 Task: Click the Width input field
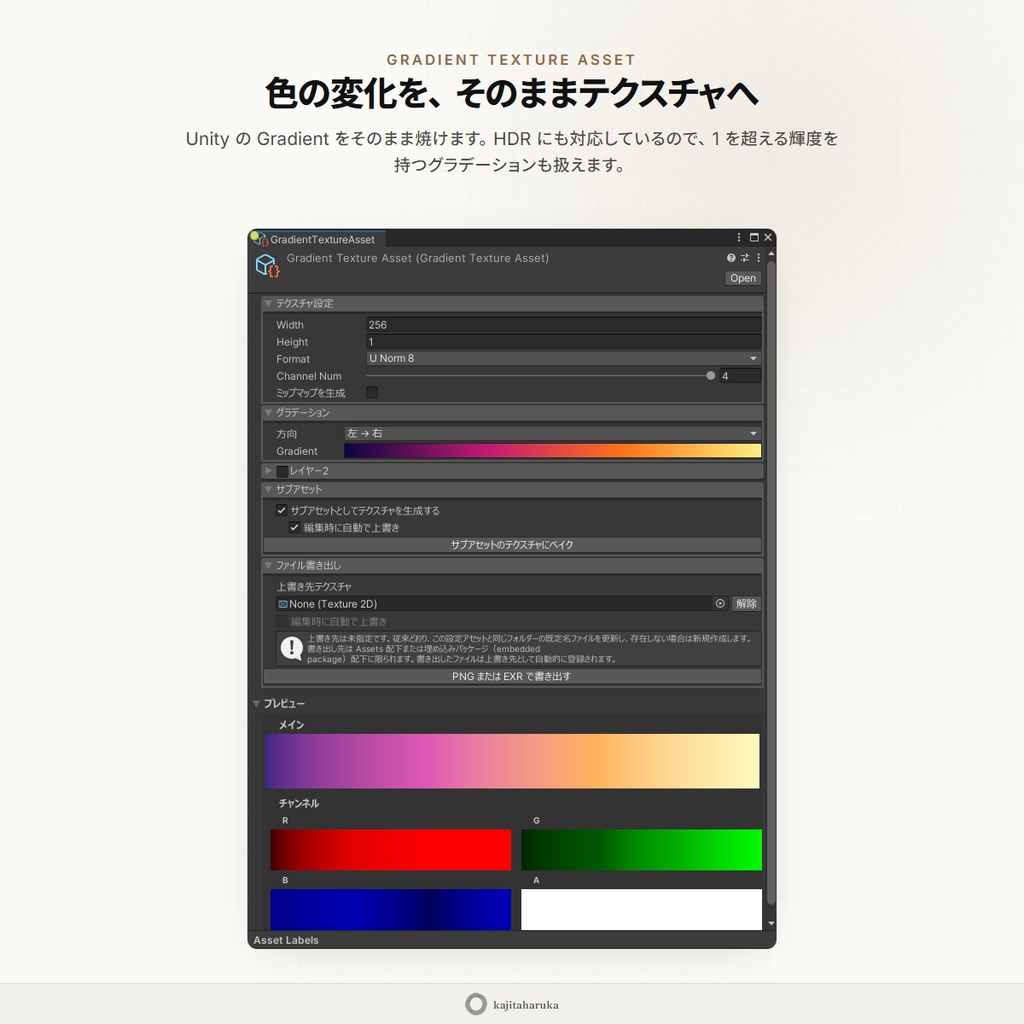click(x=564, y=325)
